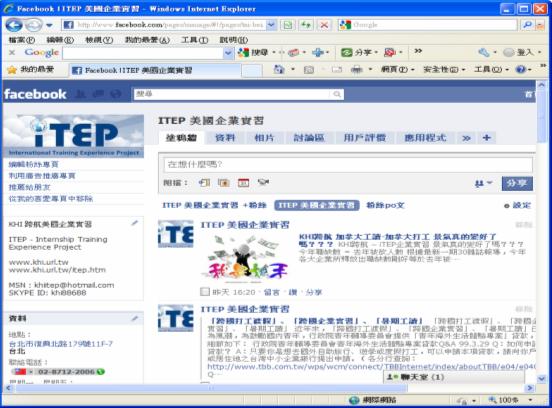Image resolution: width=552 pixels, height=408 pixels.
Task: Click the Facebook friend requests icon
Action: coord(81,94)
